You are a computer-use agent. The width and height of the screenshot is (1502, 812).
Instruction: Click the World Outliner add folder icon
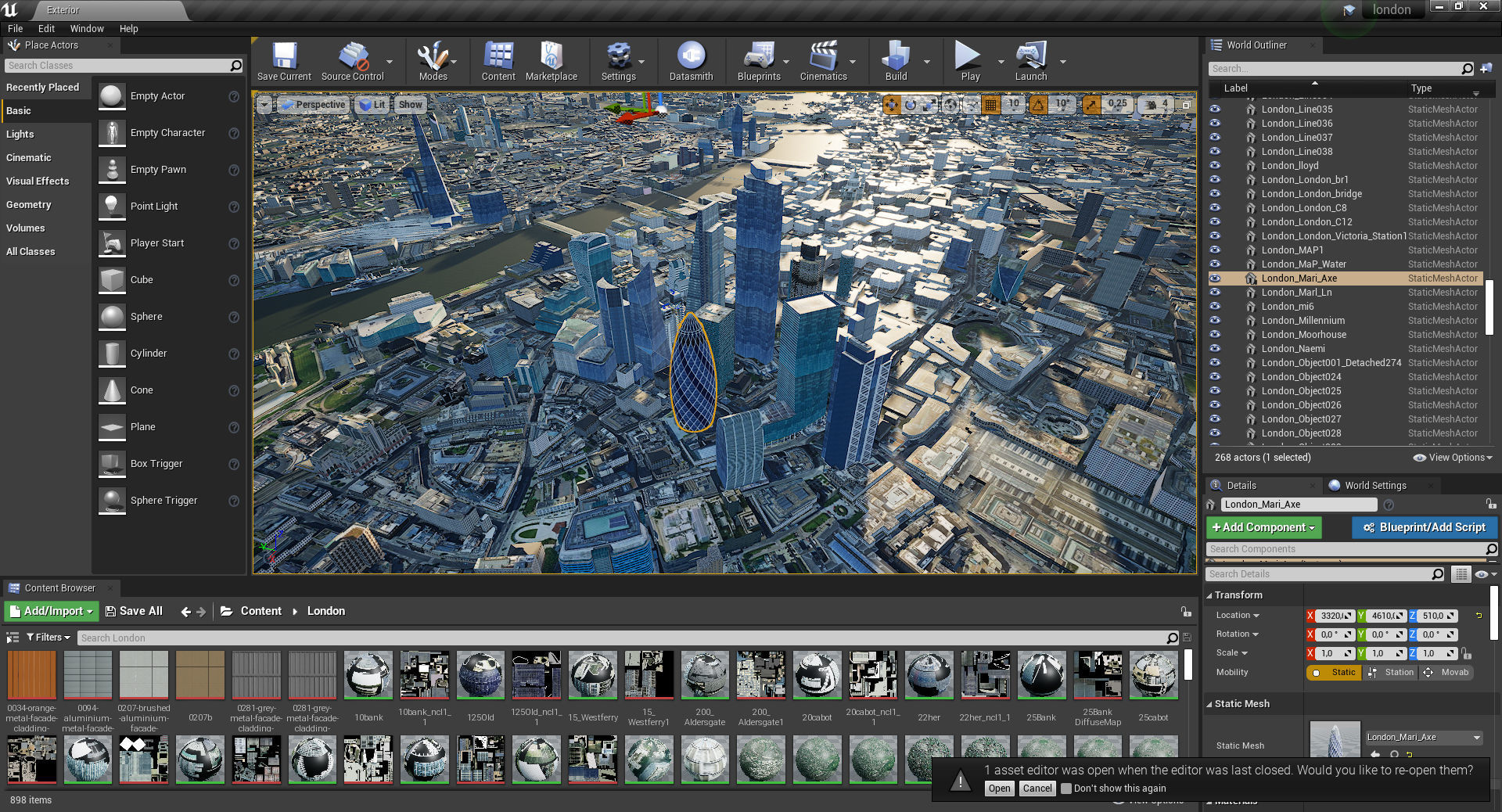[1486, 69]
